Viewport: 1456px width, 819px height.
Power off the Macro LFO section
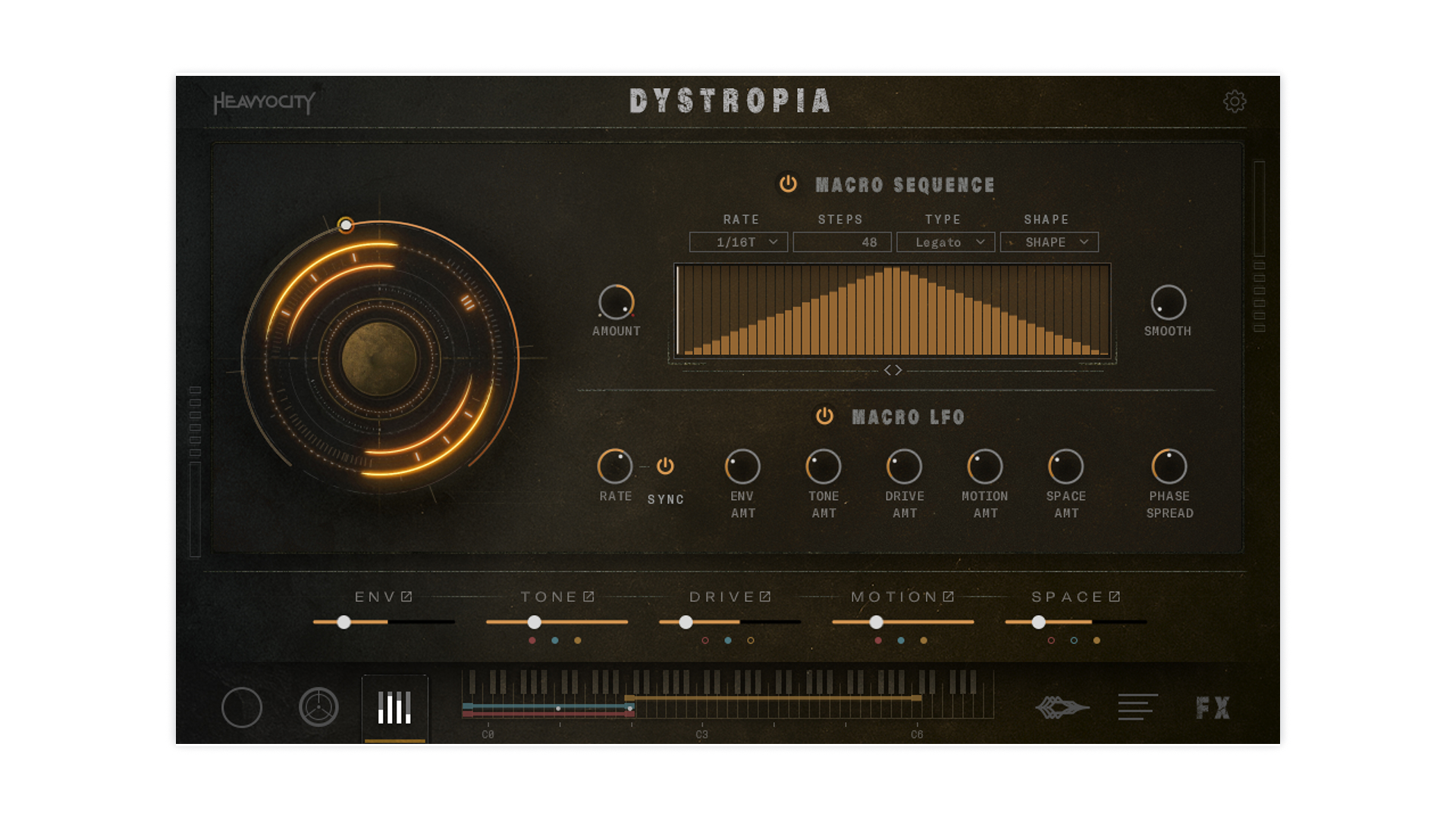pyautogui.click(x=824, y=416)
